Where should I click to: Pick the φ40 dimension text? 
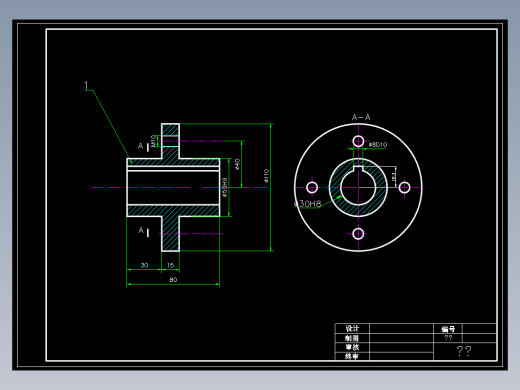pyautogui.click(x=237, y=164)
